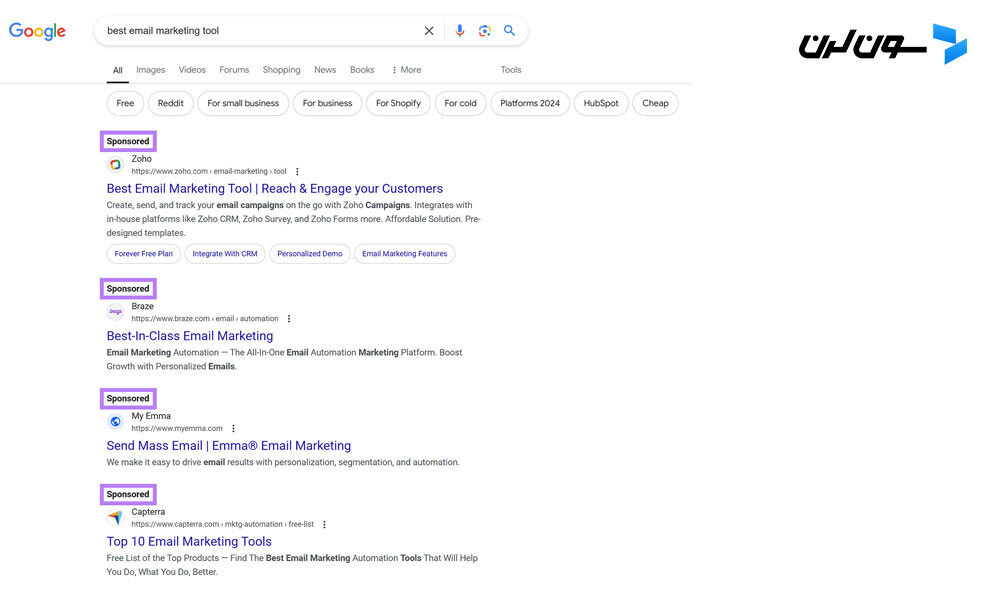Click the https://www.myemma.com URL text
The image size is (1000, 600).
click(x=177, y=428)
